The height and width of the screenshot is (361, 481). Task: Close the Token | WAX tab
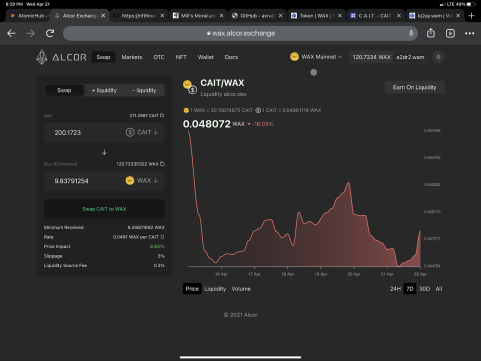point(340,16)
